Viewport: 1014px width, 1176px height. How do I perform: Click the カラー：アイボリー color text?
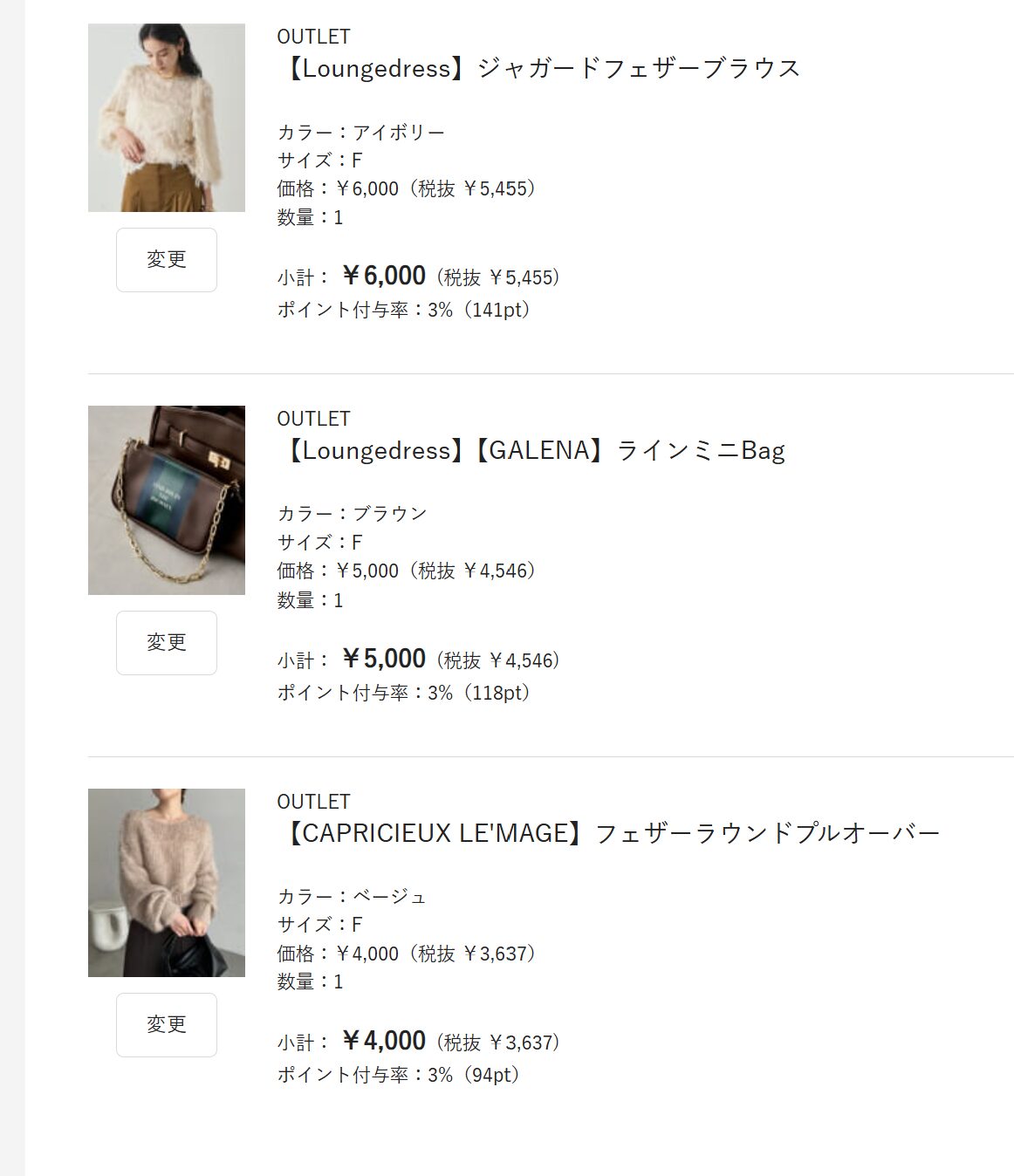(x=361, y=133)
